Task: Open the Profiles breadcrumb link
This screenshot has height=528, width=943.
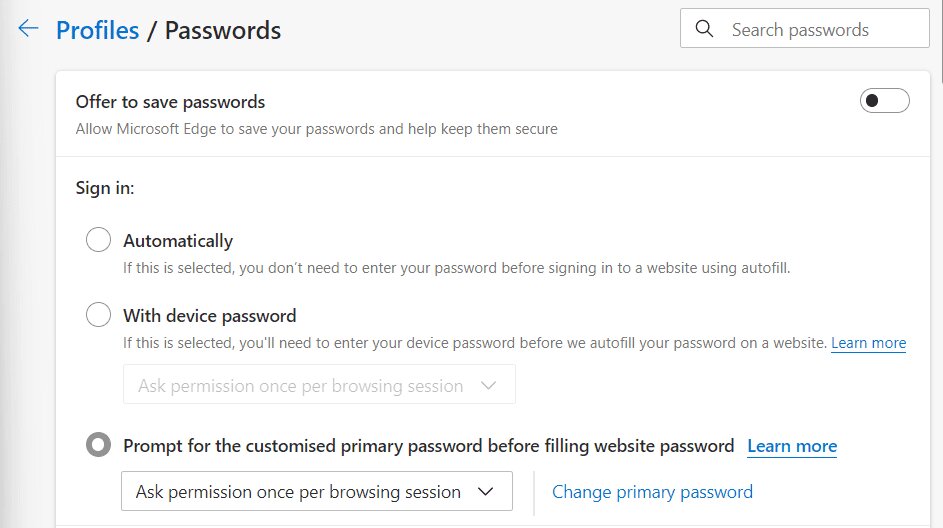Action: point(97,30)
